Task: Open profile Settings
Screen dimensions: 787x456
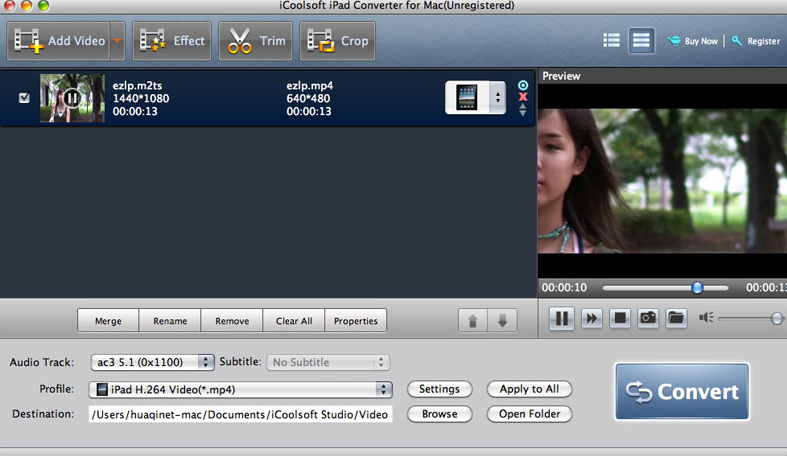Action: [439, 389]
